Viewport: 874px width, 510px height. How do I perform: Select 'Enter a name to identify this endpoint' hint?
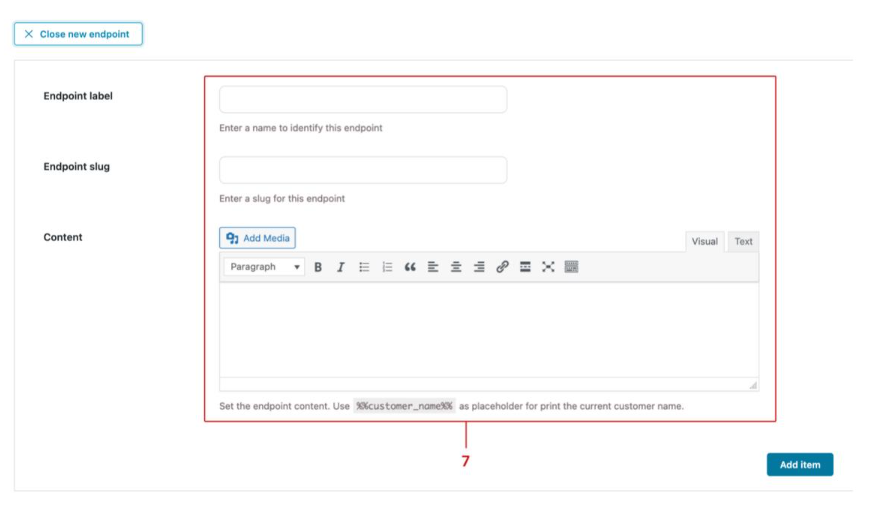[300, 128]
